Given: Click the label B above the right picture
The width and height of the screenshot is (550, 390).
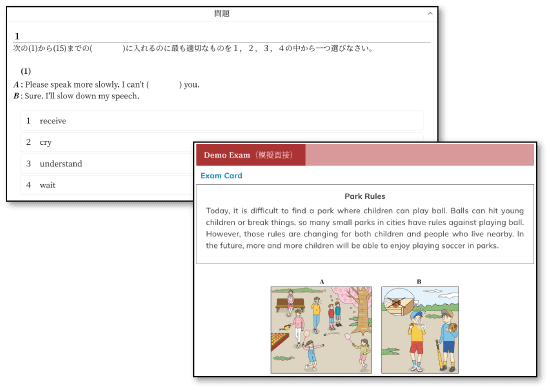Looking at the screenshot, I should click(x=419, y=282).
